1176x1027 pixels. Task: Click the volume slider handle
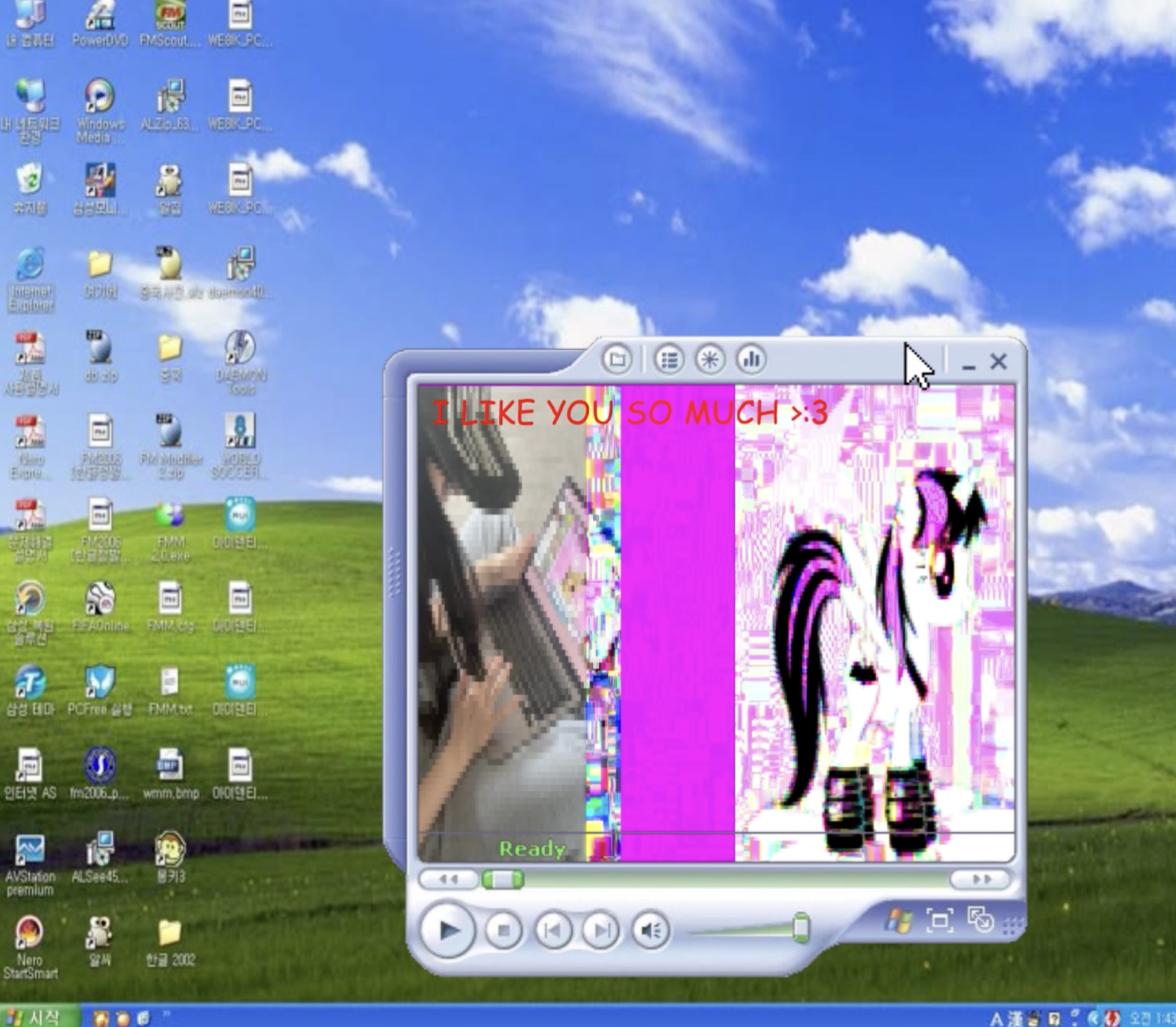pos(801,929)
